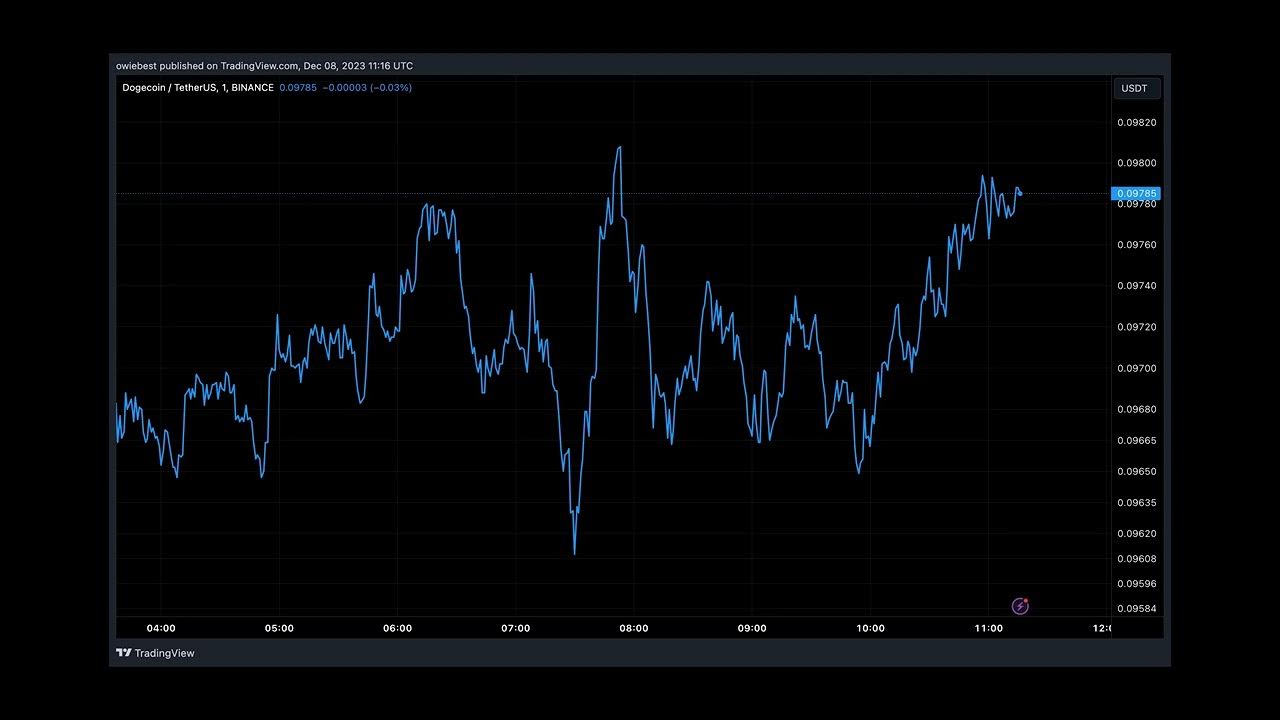Click the 04:00 time axis label
1280x720 pixels.
[x=161, y=628]
